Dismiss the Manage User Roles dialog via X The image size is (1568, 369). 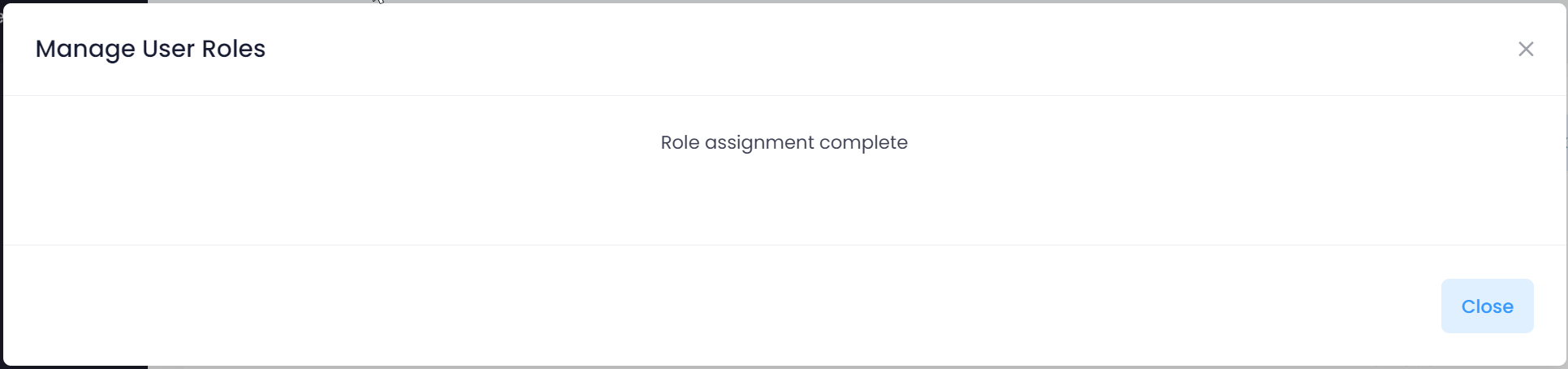coord(1526,50)
